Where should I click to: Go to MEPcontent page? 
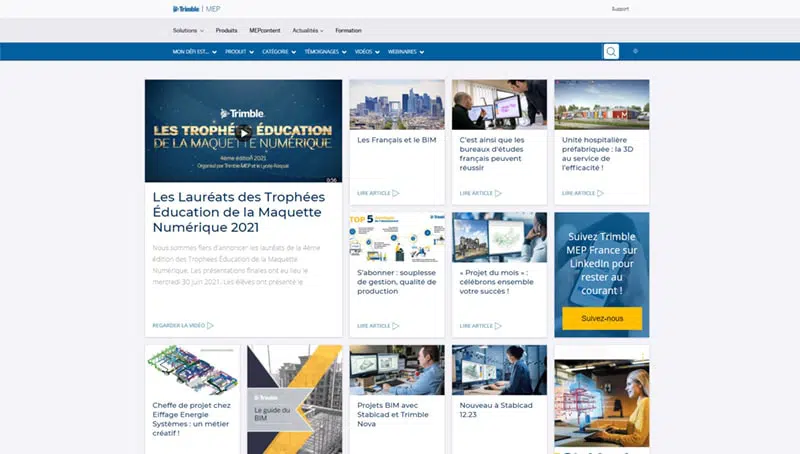264,31
